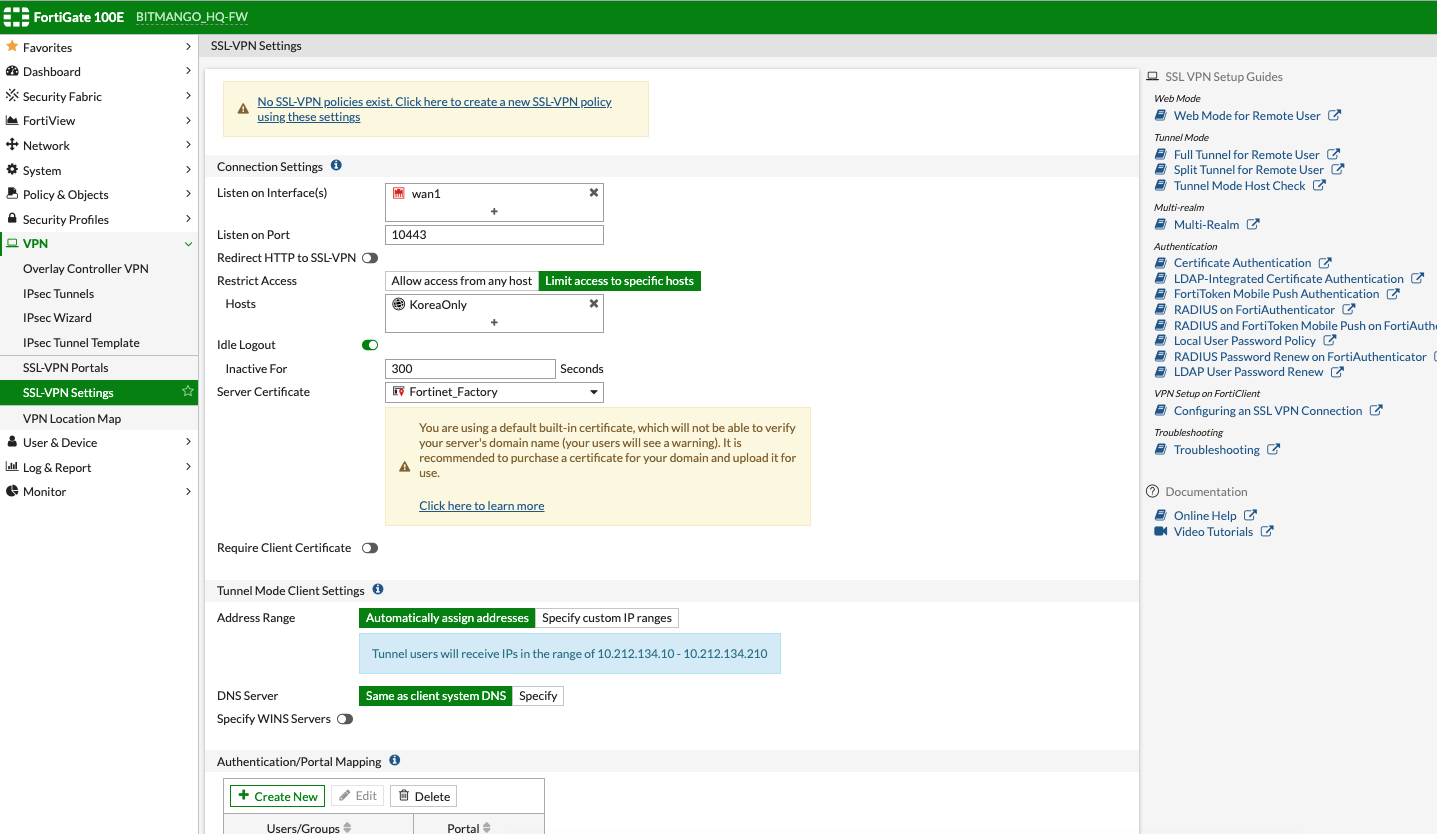Viewport: 1437px width, 834px height.
Task: Click the Documentation question mark icon
Action: [1153, 491]
